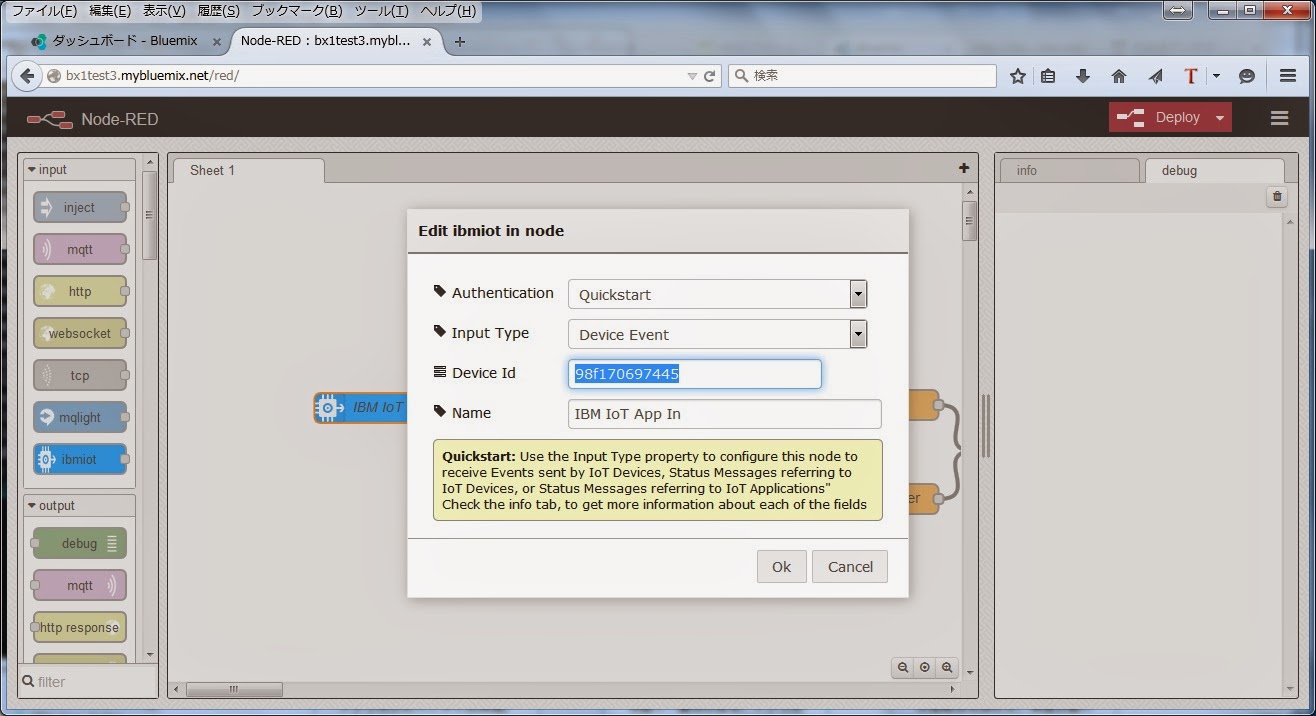This screenshot has height=716, width=1316.
Task: Open the Authentication dropdown
Action: (858, 294)
